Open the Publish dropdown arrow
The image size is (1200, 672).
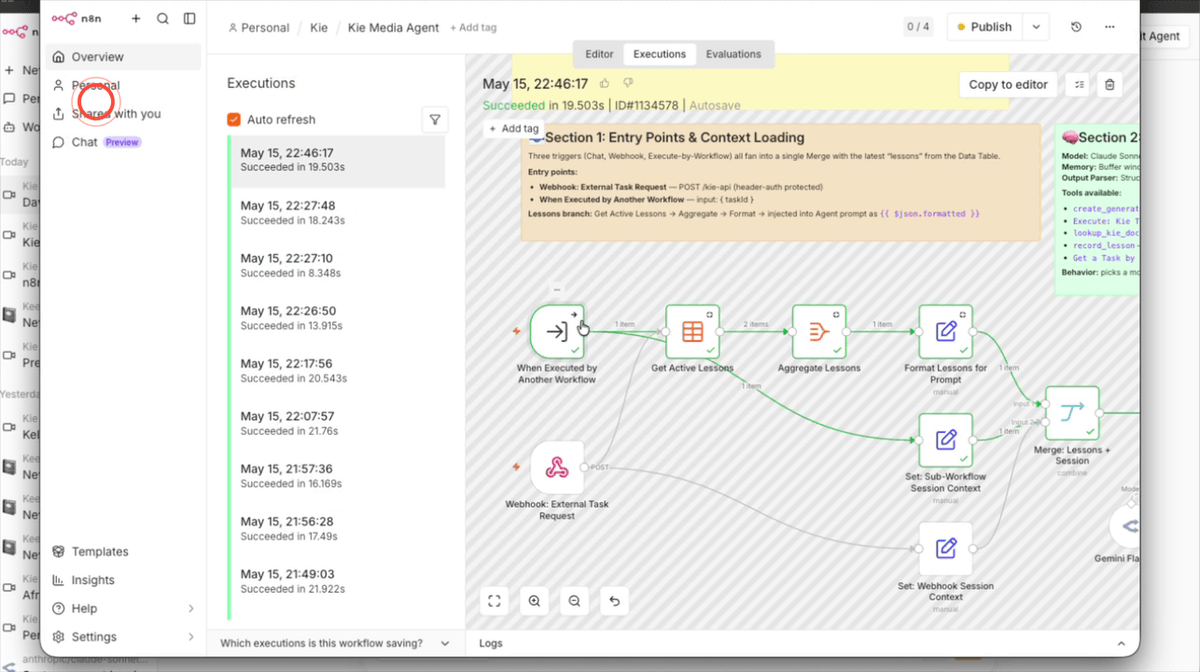click(x=1037, y=27)
